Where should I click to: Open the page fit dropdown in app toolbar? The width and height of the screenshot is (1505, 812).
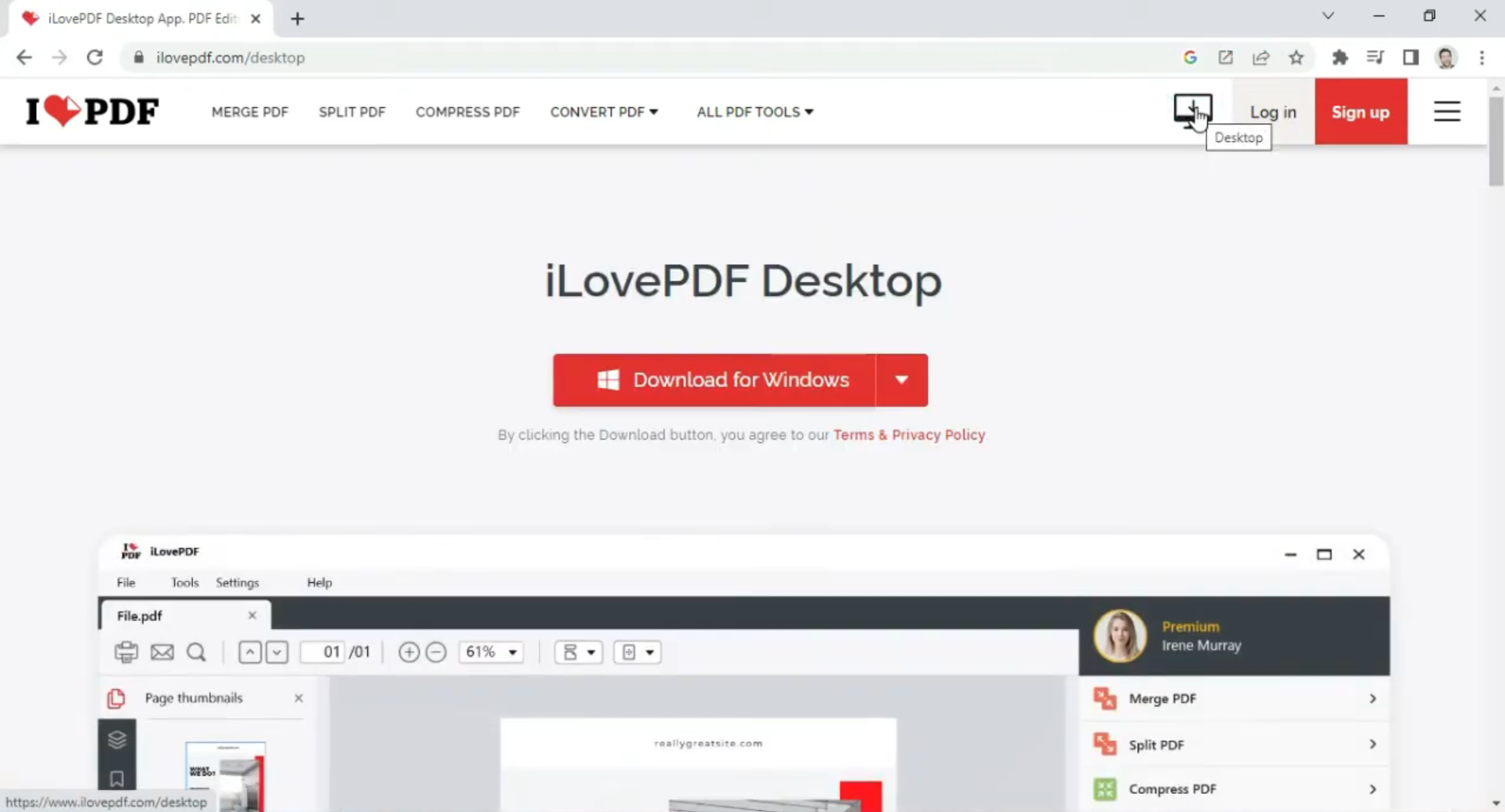click(x=637, y=652)
